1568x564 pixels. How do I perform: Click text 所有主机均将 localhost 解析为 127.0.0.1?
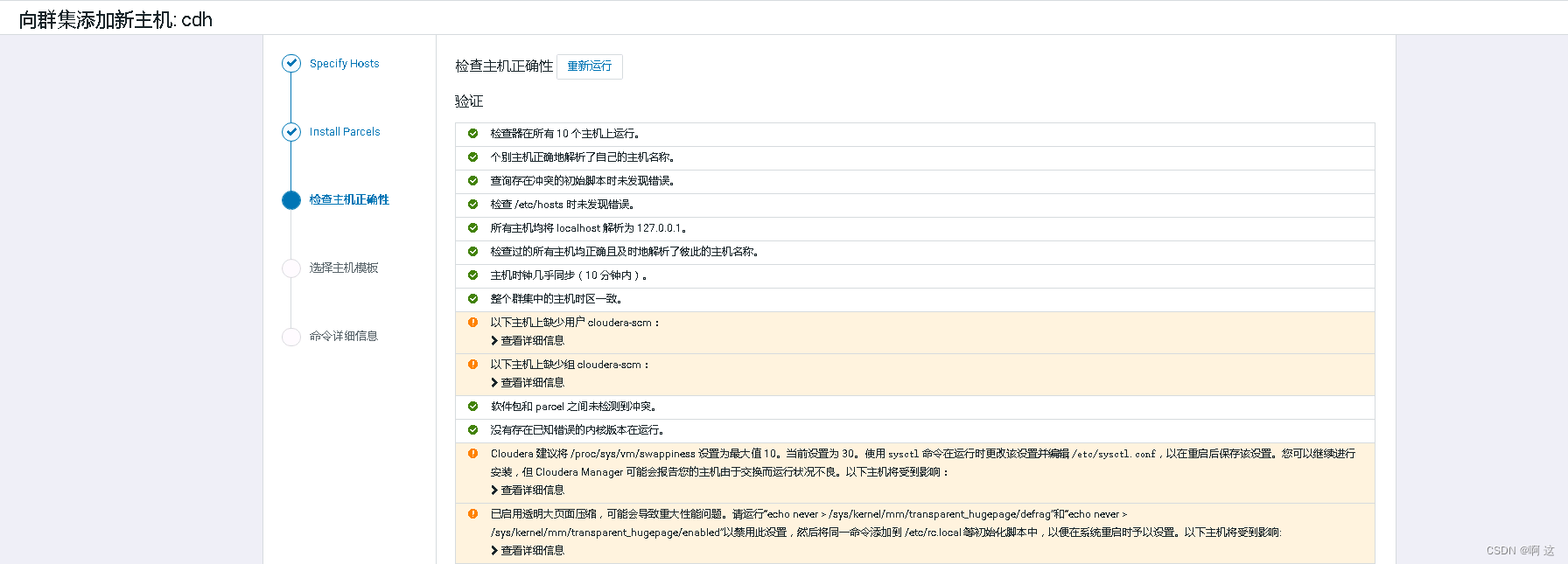coord(589,228)
